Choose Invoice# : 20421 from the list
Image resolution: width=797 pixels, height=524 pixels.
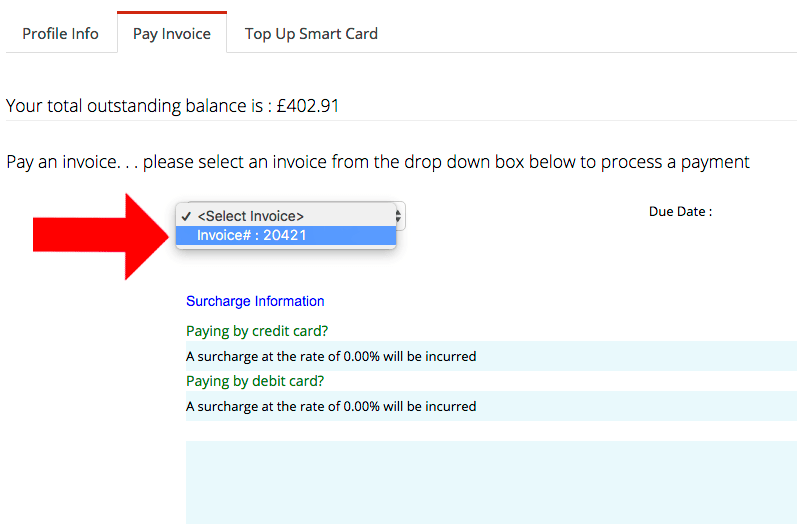point(286,235)
